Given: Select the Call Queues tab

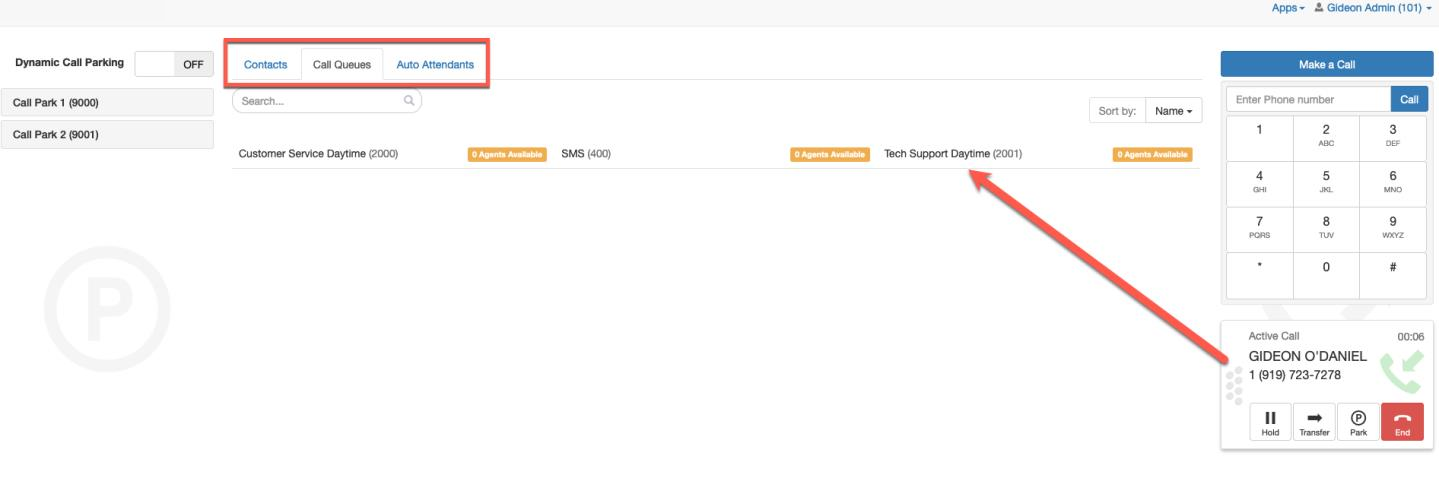Looking at the screenshot, I should coord(342,65).
